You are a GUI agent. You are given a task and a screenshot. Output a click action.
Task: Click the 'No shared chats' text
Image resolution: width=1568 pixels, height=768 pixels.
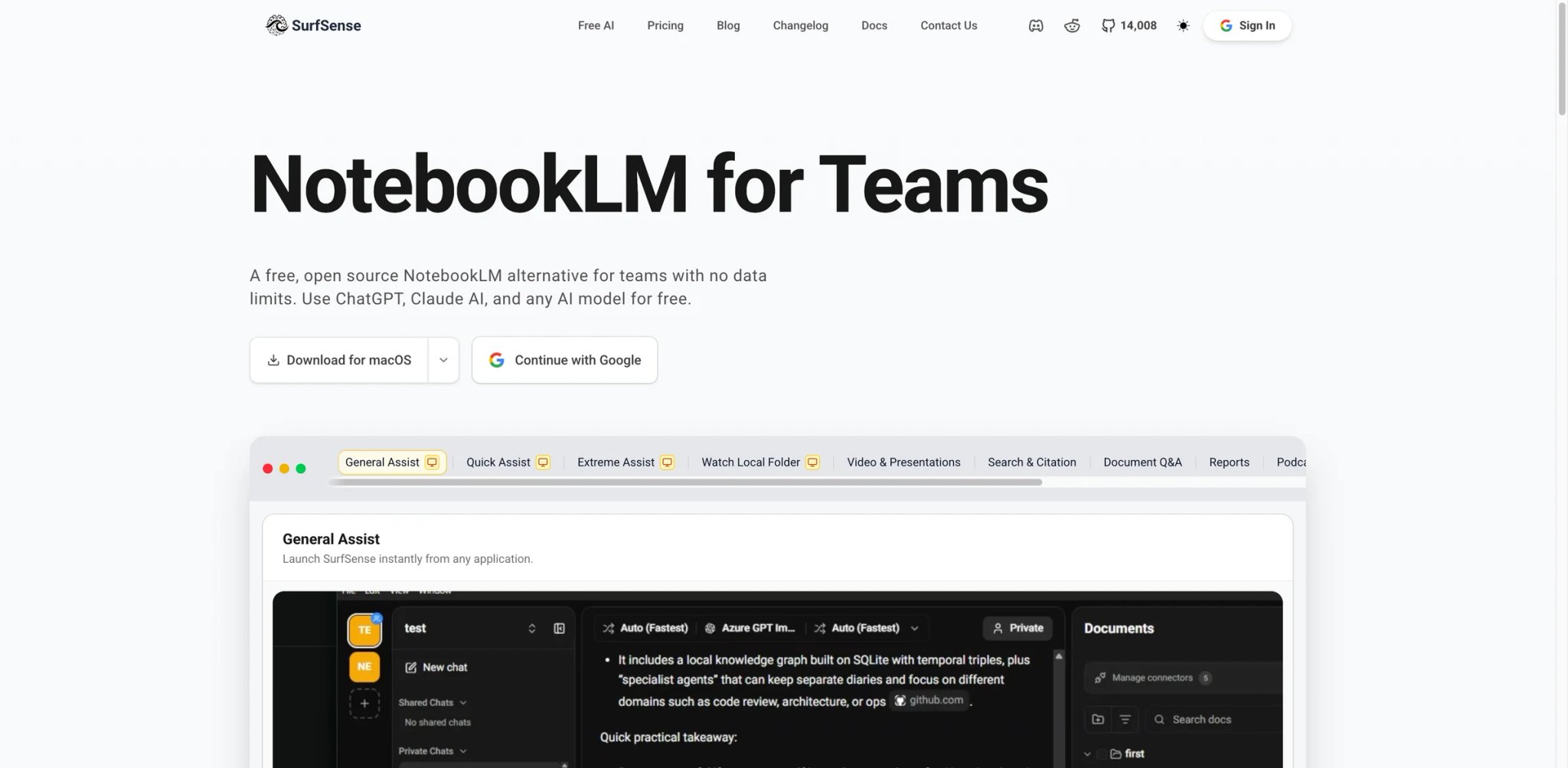(x=437, y=723)
